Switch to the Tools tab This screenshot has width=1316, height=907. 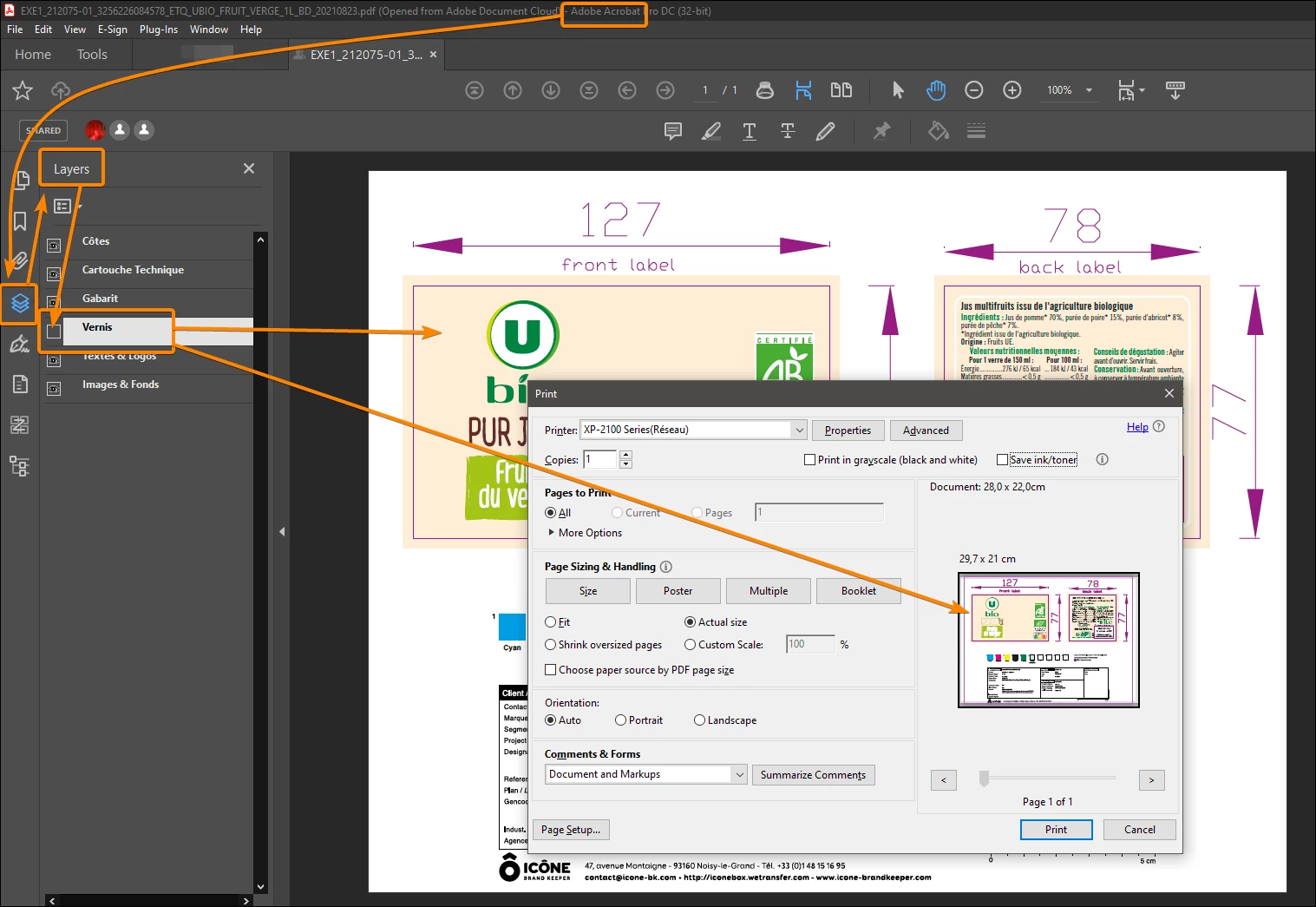click(92, 55)
